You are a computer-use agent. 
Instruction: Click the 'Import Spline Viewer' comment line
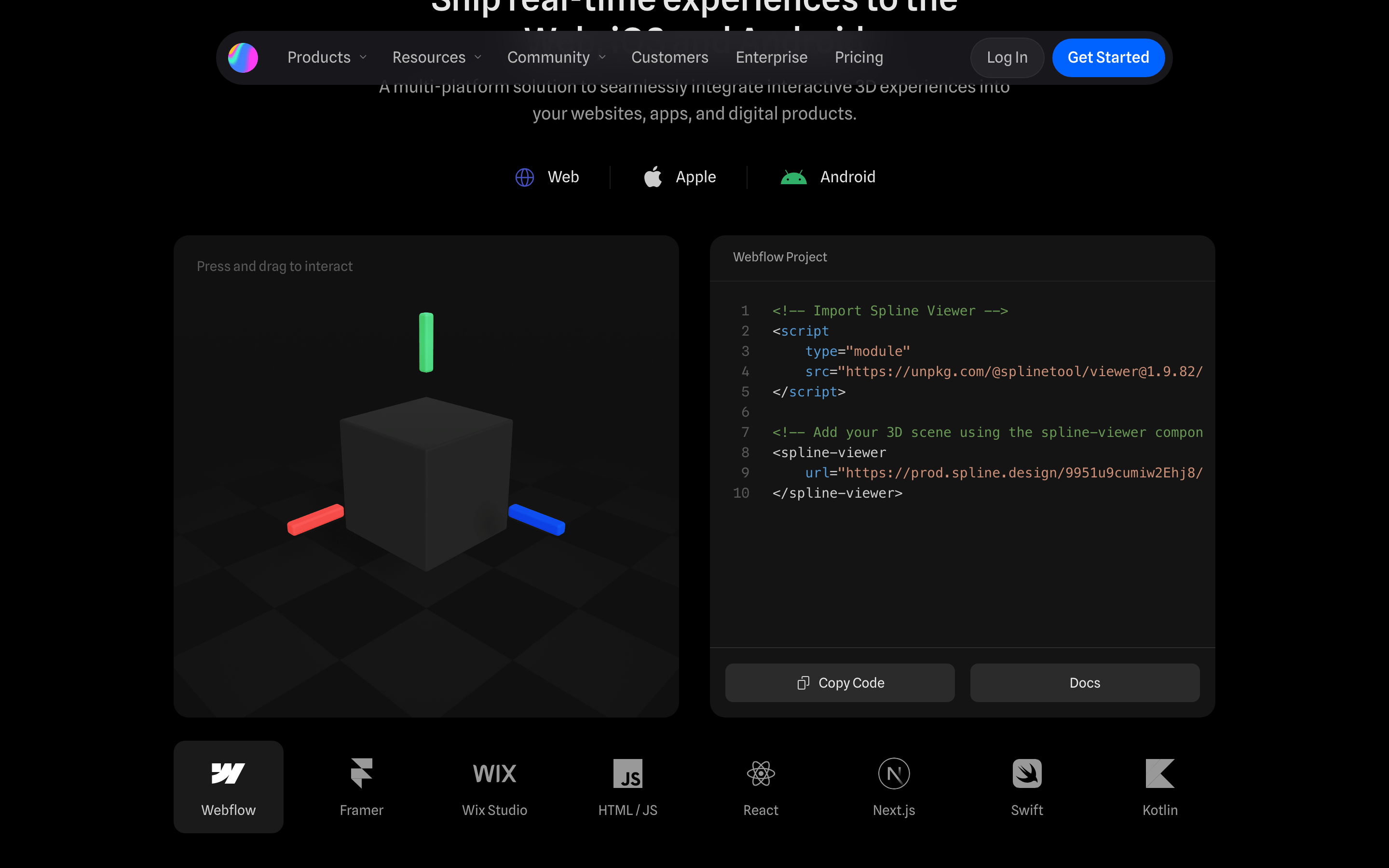pyautogui.click(x=890, y=311)
